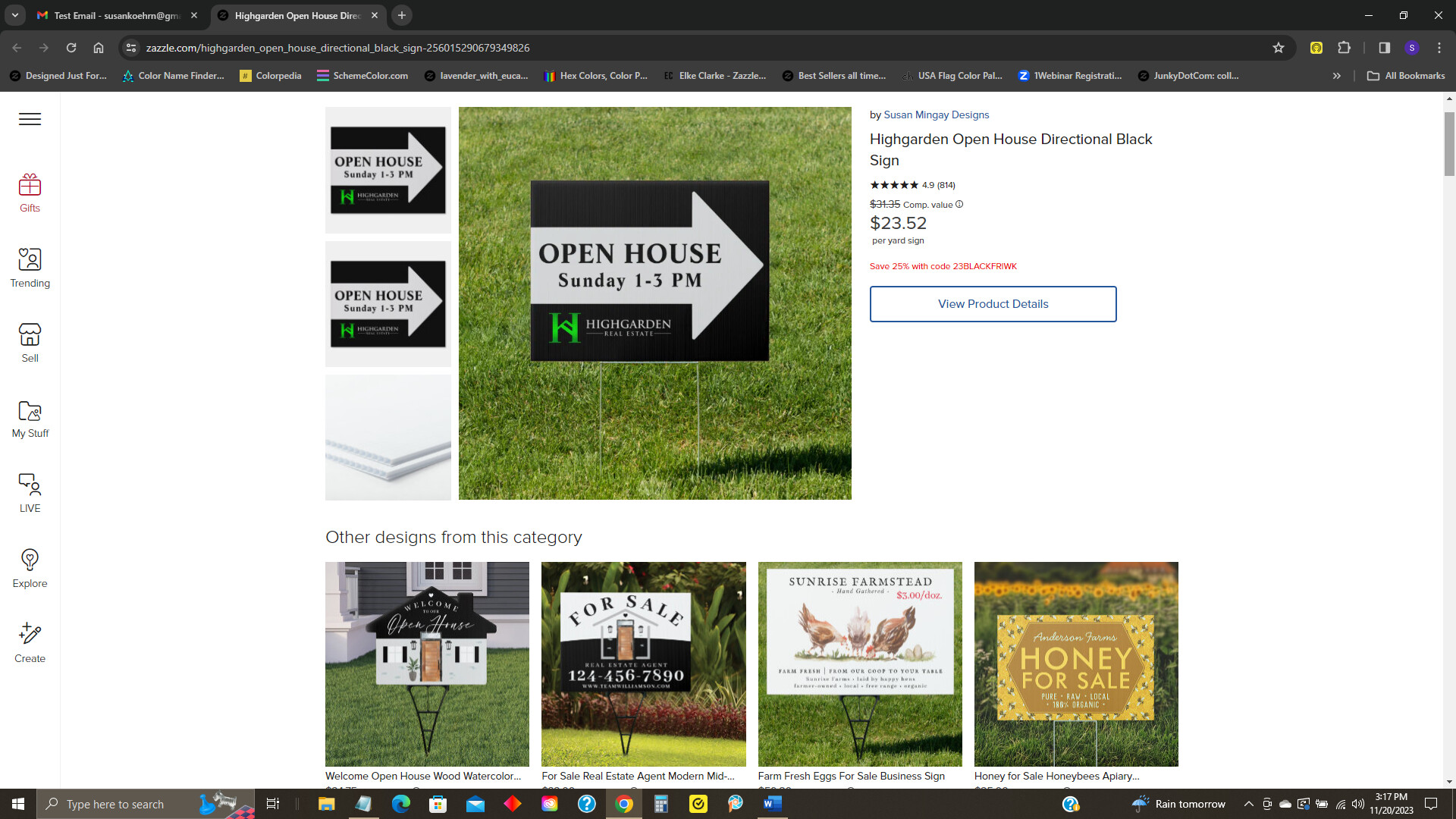Open the Designed Just For bookmark
The image size is (1456, 819).
pyautogui.click(x=58, y=76)
